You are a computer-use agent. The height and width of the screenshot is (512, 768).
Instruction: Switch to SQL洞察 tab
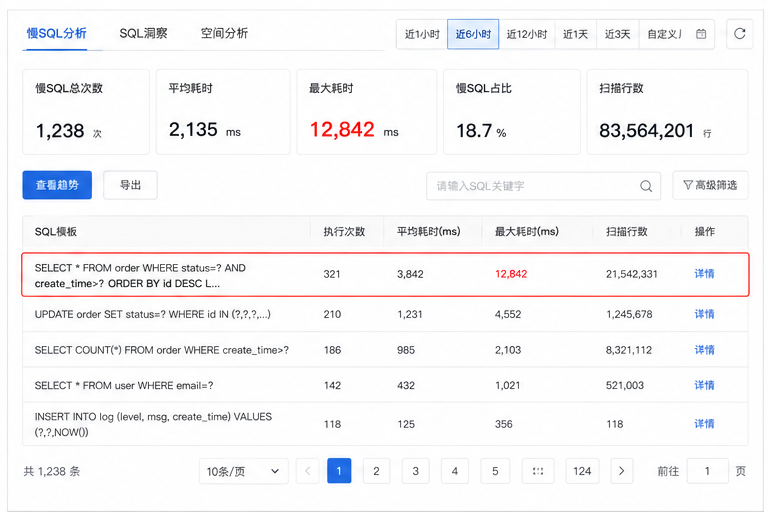pyautogui.click(x=144, y=33)
